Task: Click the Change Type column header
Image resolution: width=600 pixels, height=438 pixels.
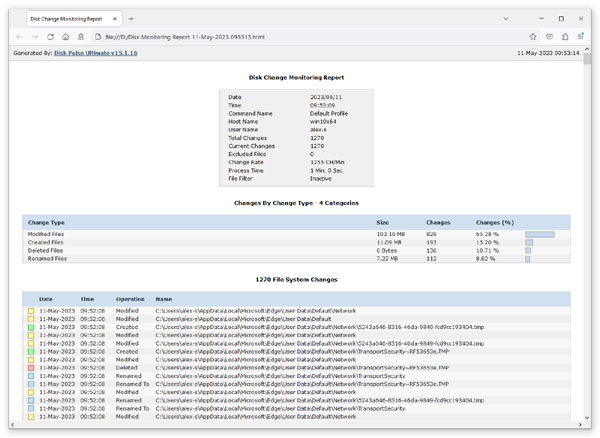Action: pyautogui.click(x=46, y=223)
